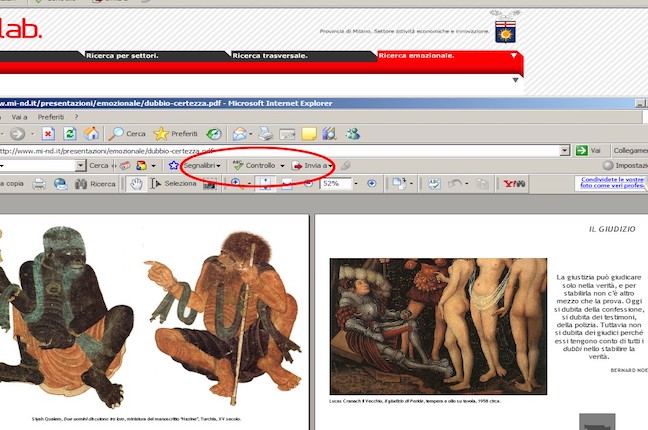Click the Google toolbar search input box

tap(38, 165)
